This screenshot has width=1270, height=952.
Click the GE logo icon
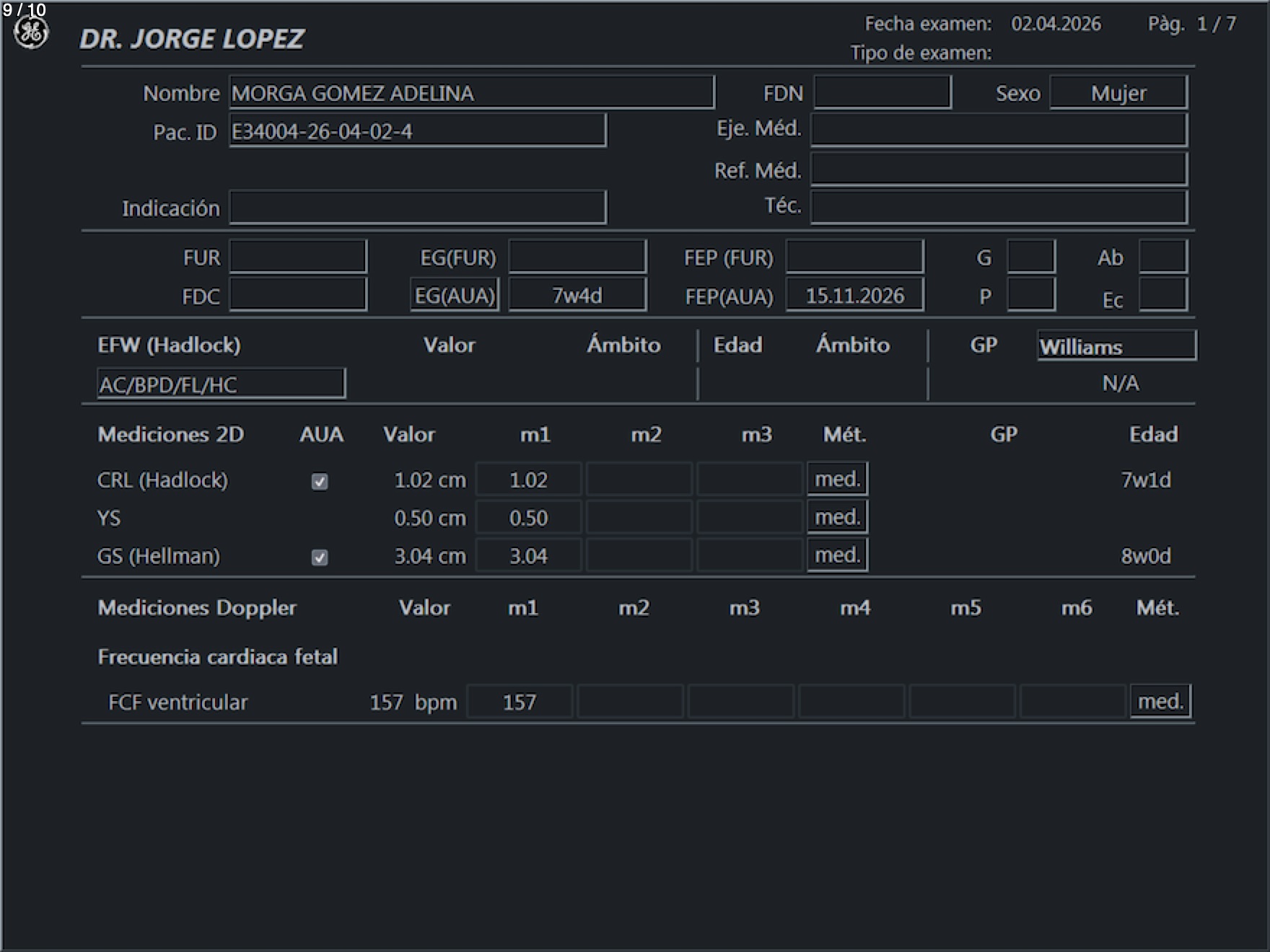(x=31, y=33)
